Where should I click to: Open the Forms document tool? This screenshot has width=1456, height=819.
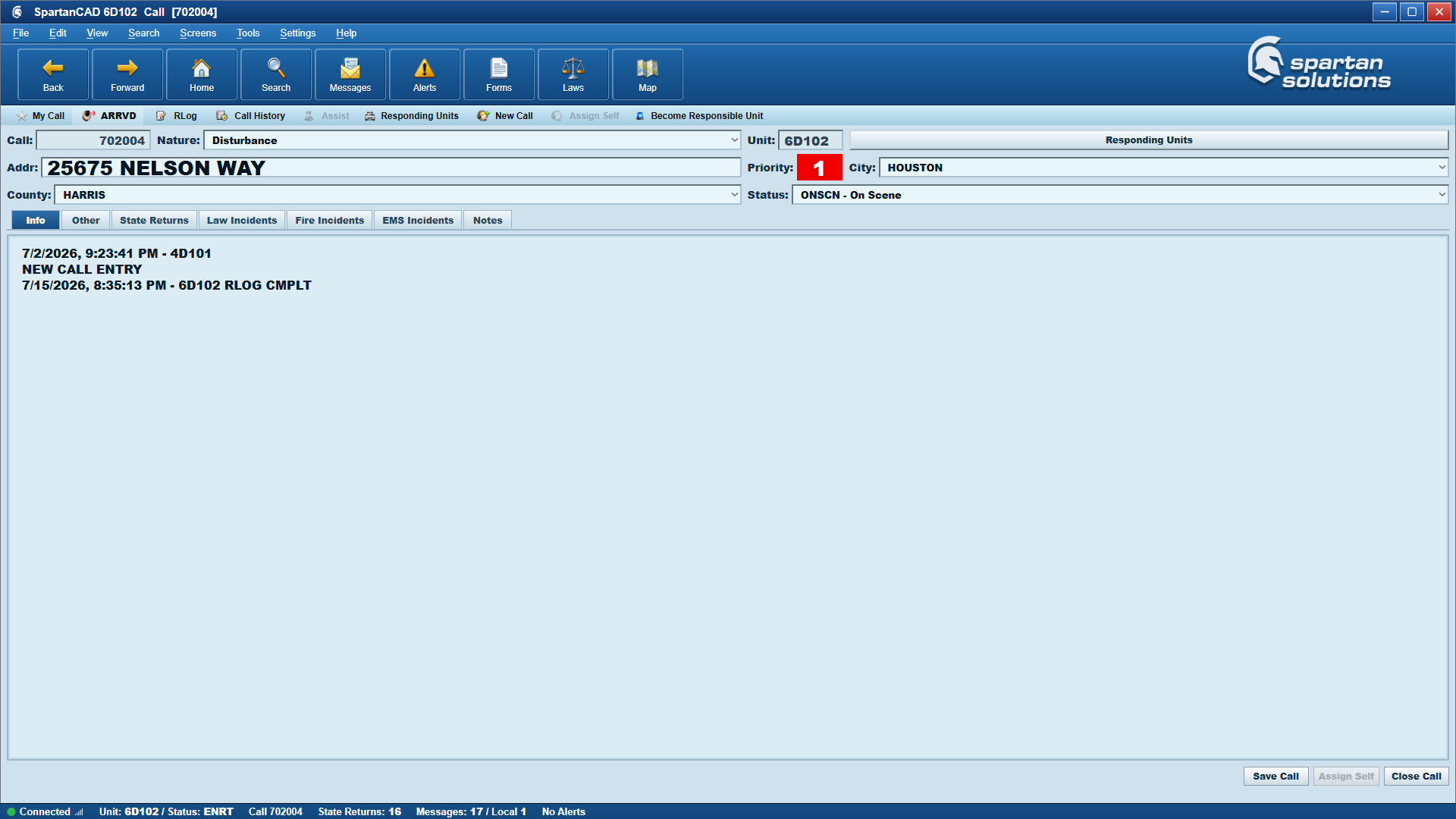[499, 74]
